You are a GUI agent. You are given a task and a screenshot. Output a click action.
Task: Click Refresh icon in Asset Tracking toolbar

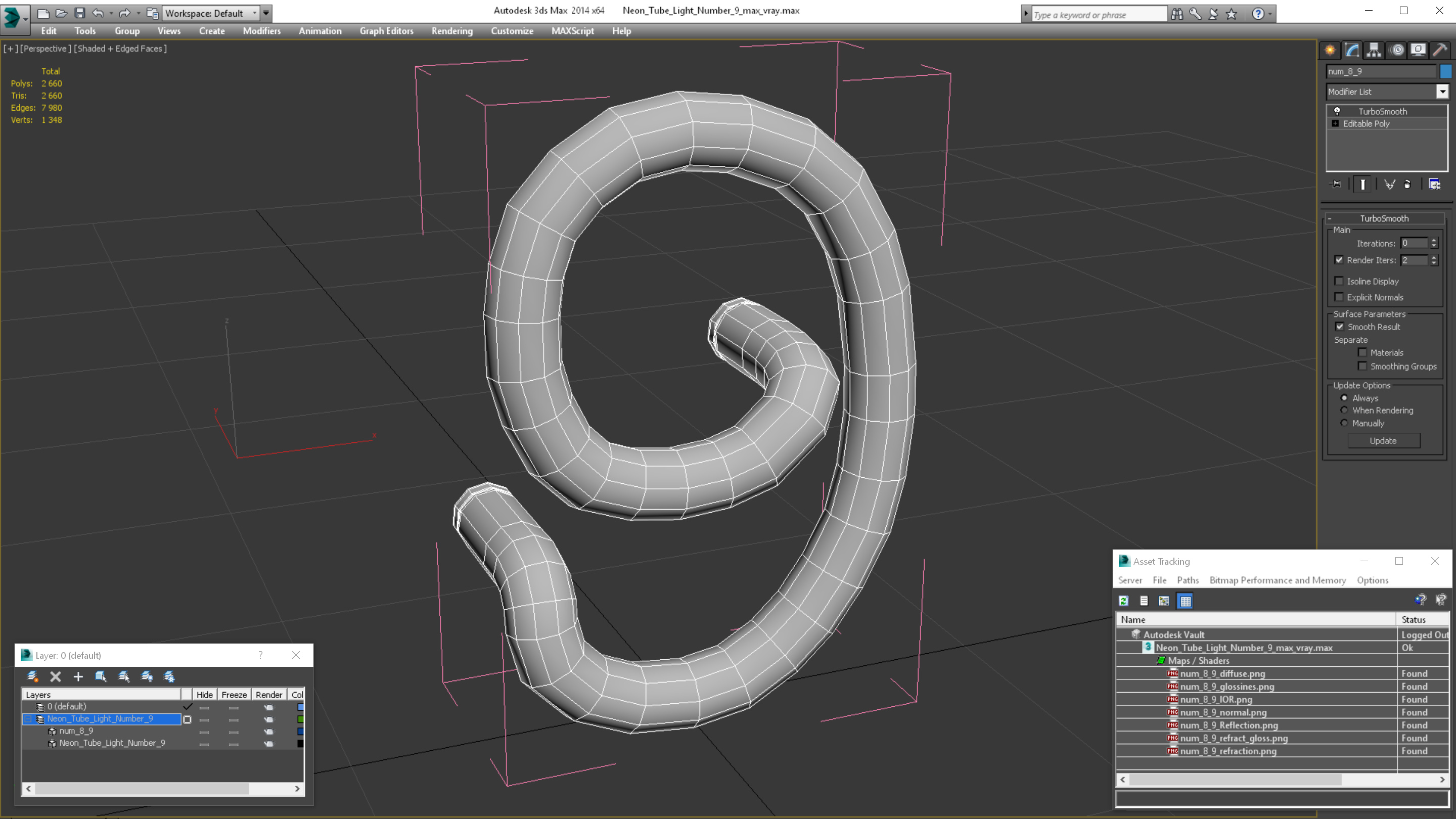1124,601
